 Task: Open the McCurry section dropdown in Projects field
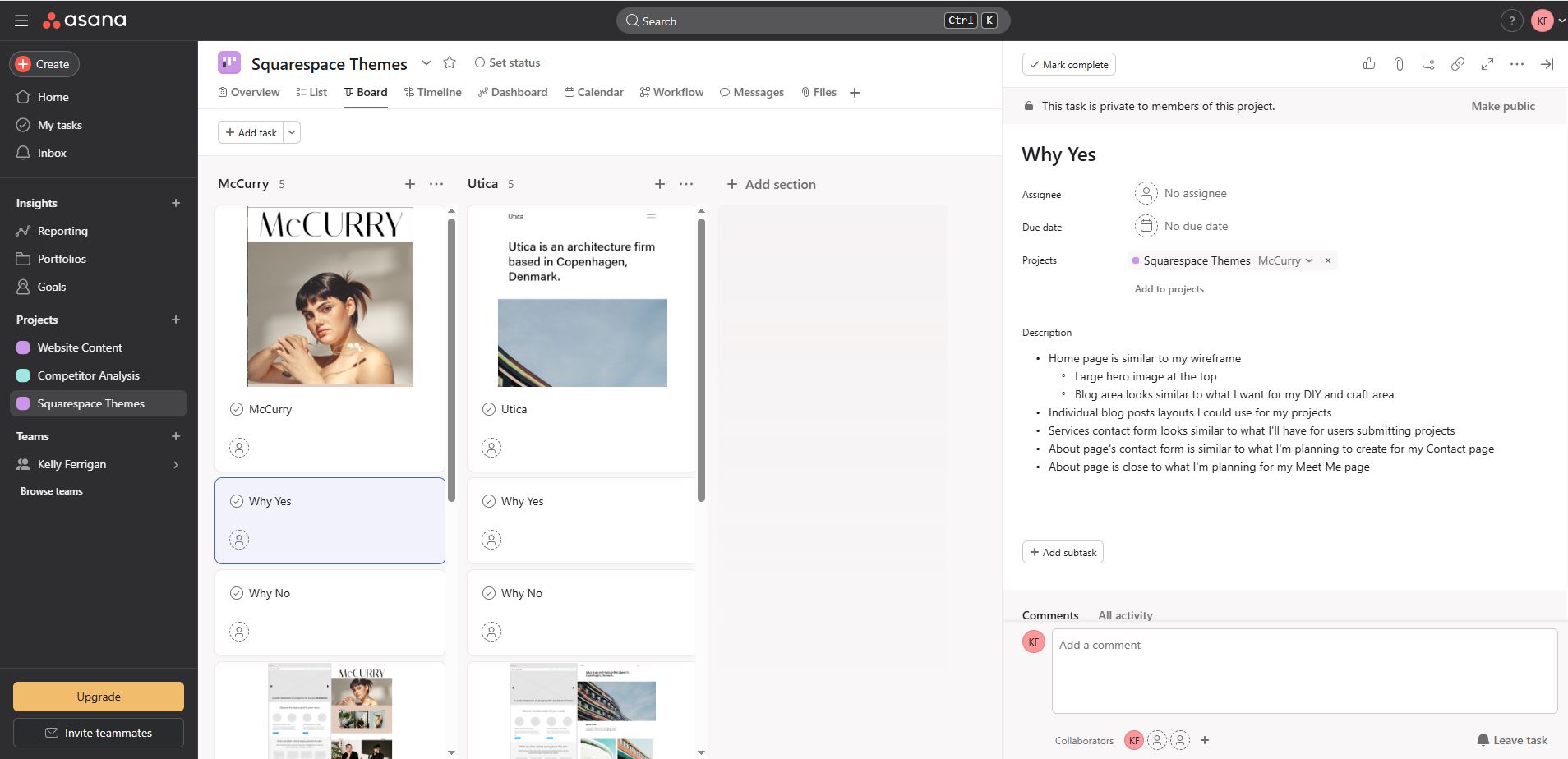(1285, 260)
